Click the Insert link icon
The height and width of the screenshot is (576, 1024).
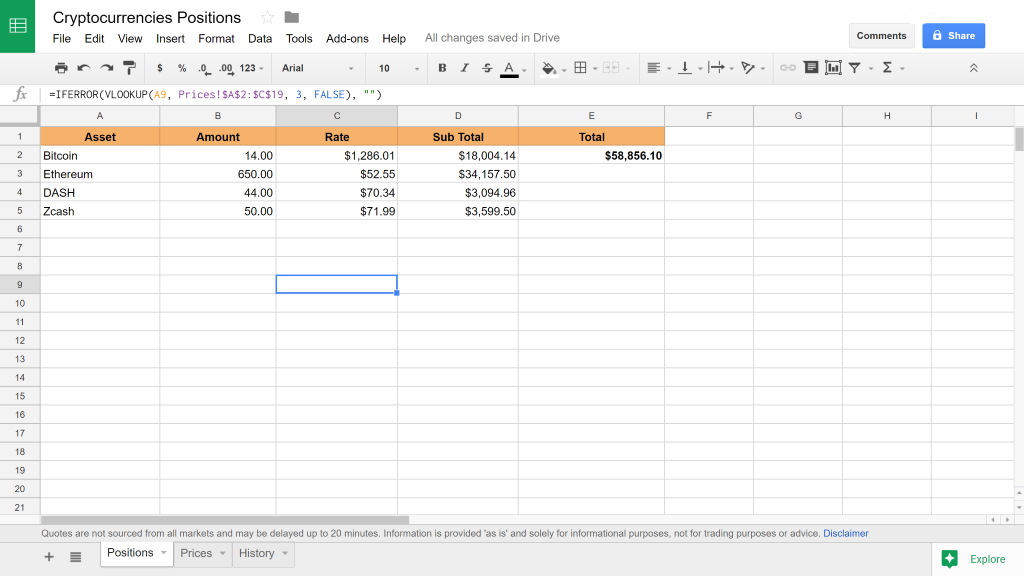coord(788,68)
